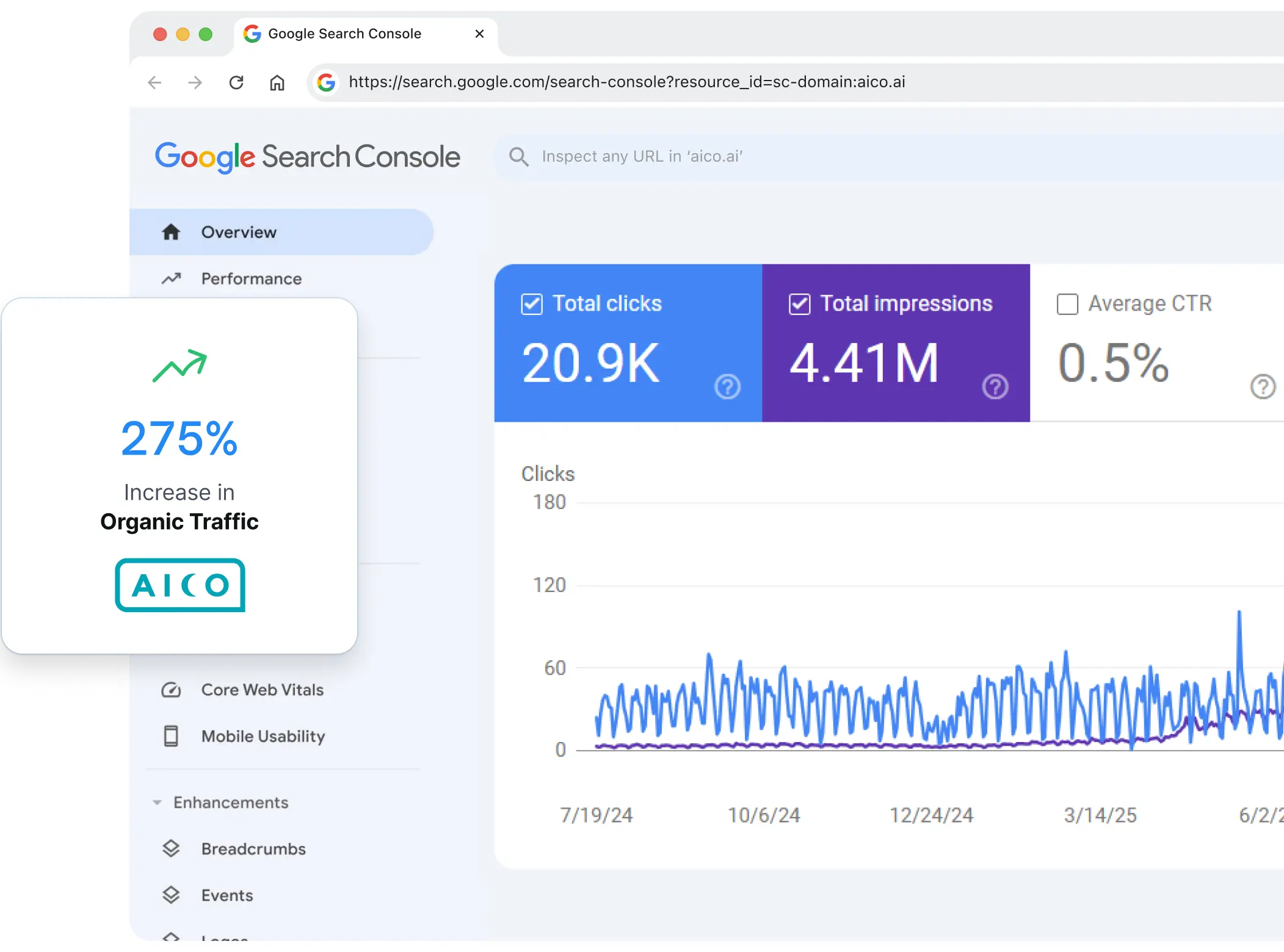Click the browser forward arrow

coord(195,82)
